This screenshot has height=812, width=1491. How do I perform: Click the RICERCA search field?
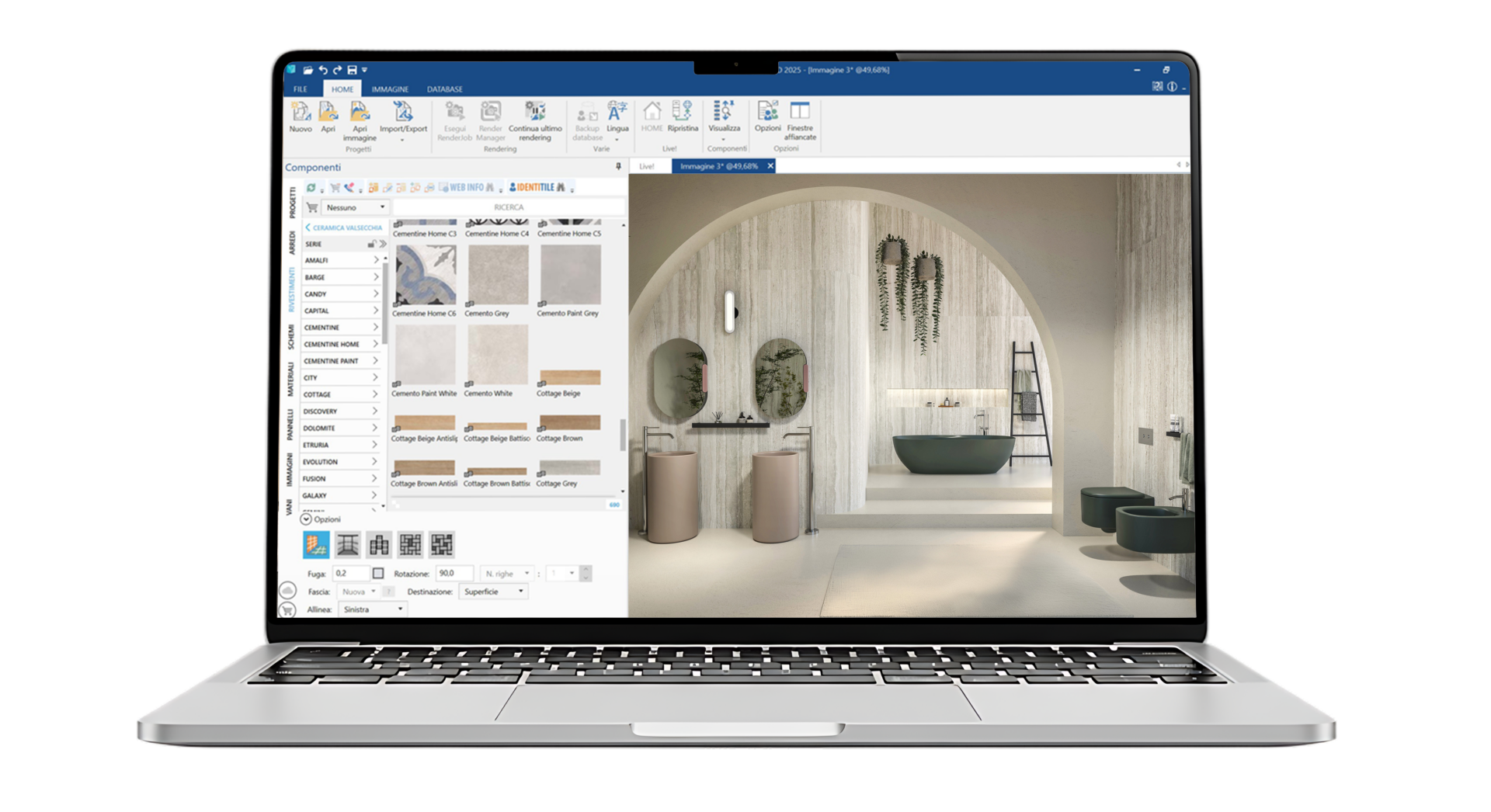(x=509, y=207)
